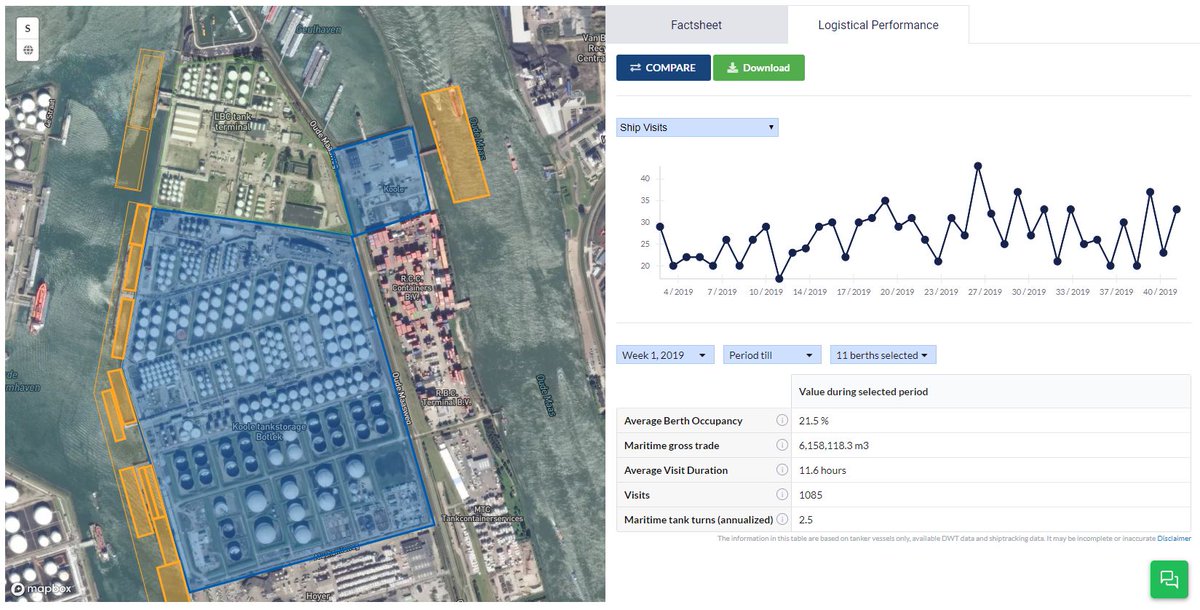Screen dimensions: 1200x610
Task: Click the green Download button
Action: tap(759, 68)
